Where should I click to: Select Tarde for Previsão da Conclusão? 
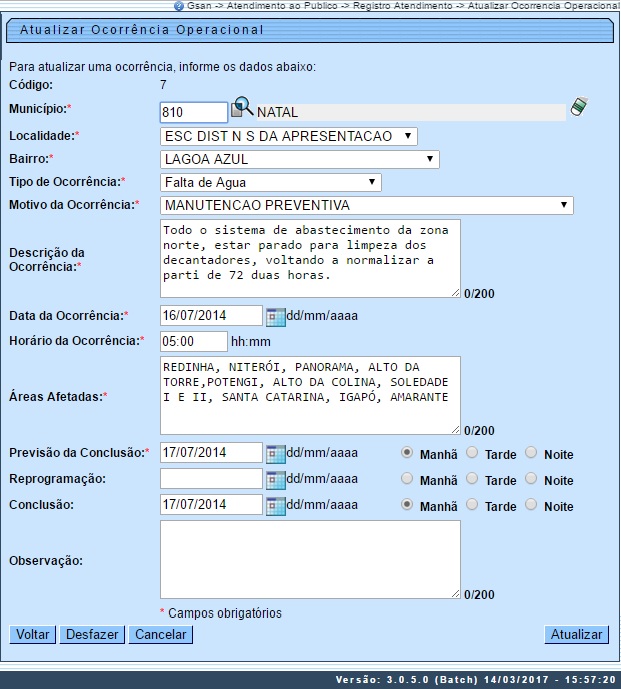click(472, 453)
